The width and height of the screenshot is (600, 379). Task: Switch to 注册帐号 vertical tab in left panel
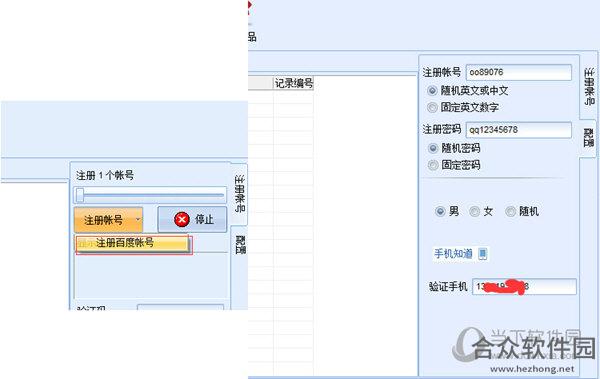(x=240, y=194)
